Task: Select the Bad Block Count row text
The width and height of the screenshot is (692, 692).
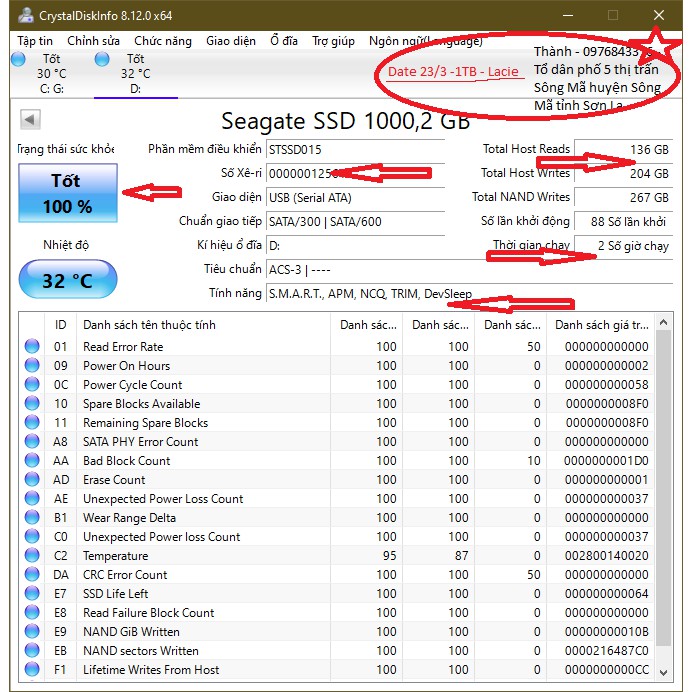Action: (x=127, y=461)
